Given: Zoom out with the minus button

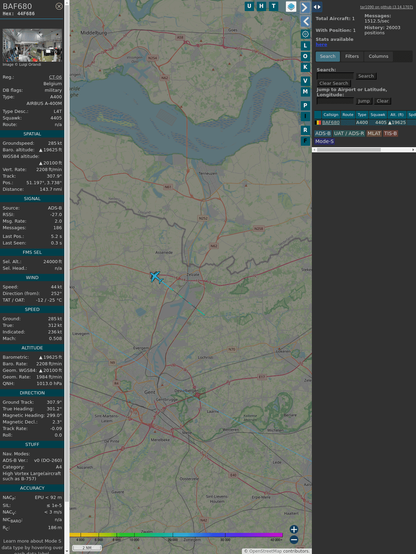Looking at the screenshot, I should (x=294, y=540).
